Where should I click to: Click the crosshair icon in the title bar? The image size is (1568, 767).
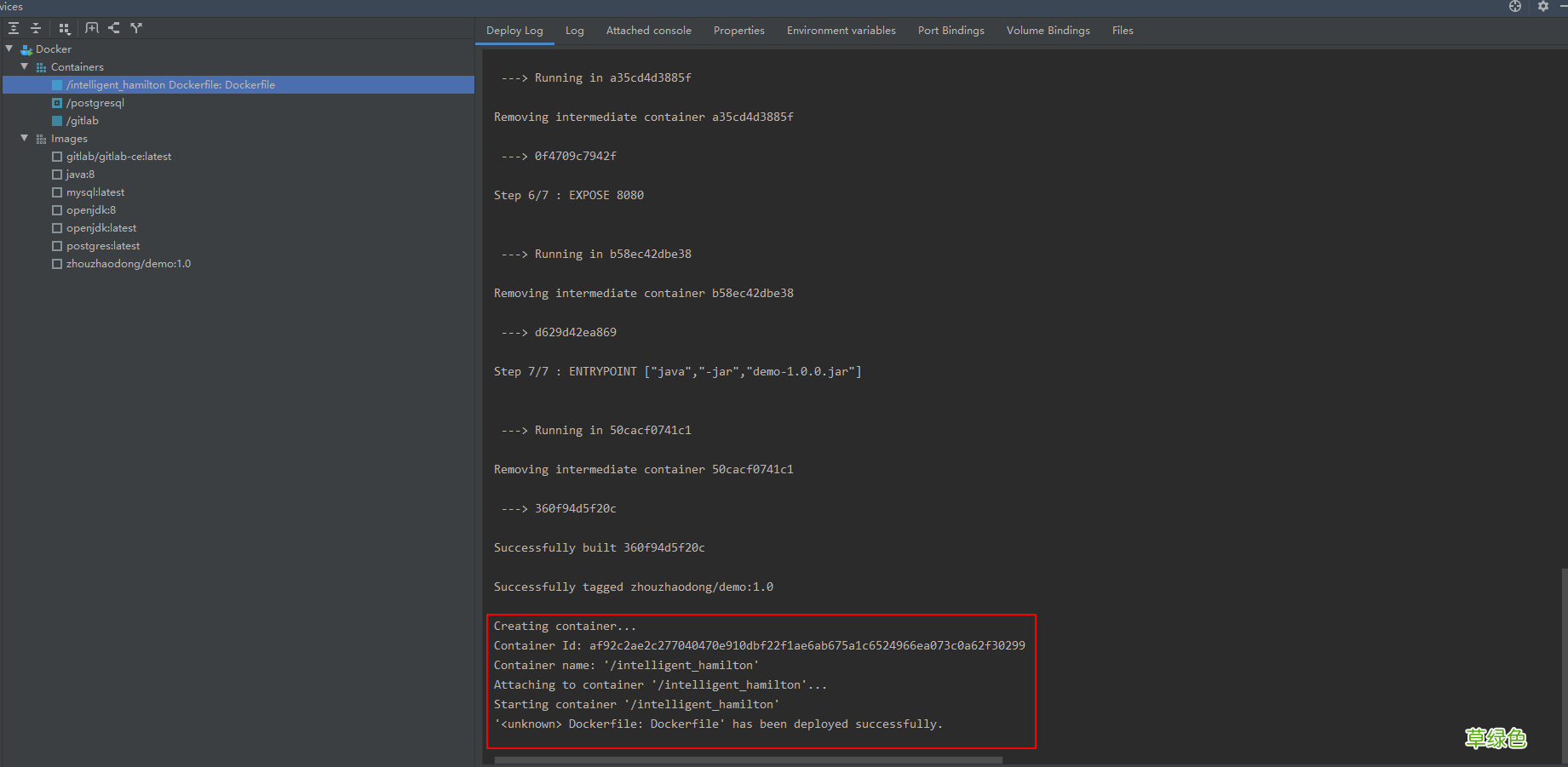1515,7
